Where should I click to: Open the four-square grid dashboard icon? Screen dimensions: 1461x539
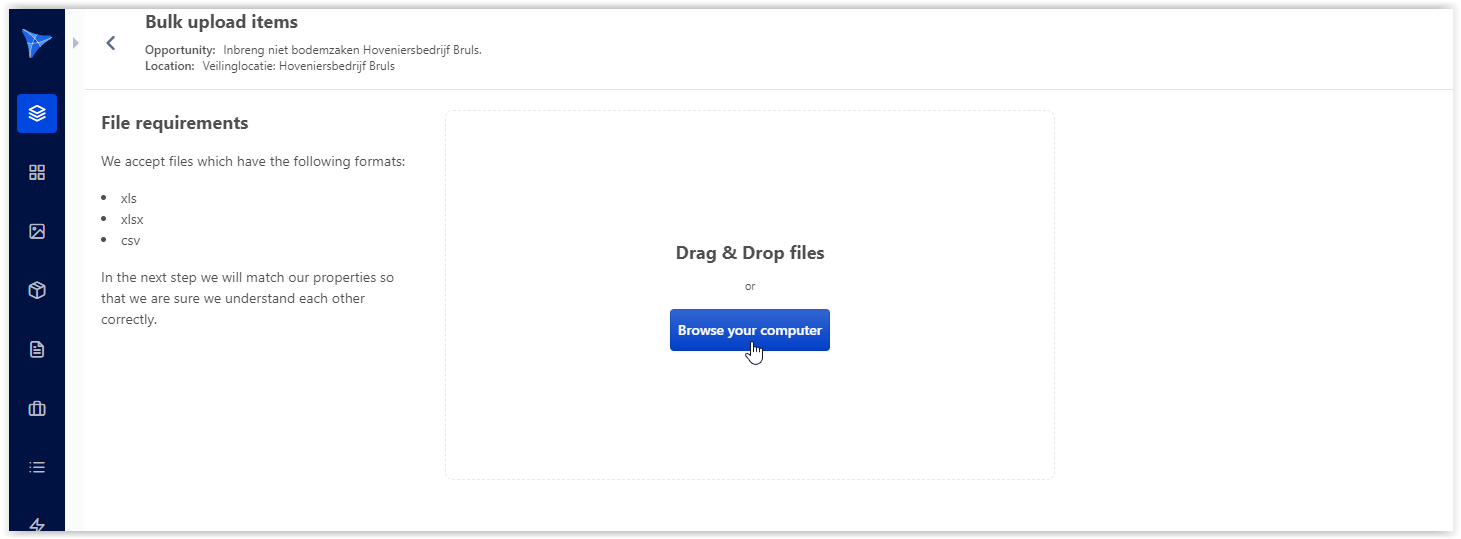tap(37, 172)
